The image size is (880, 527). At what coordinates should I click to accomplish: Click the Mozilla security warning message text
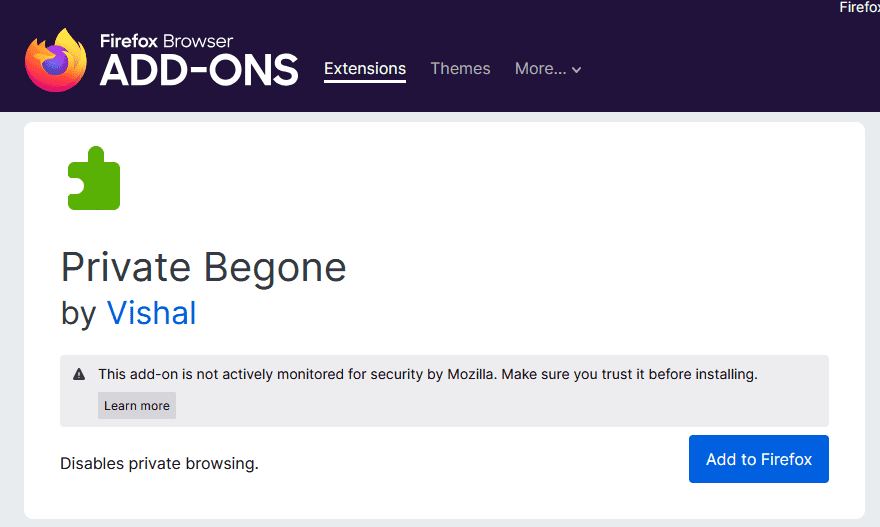click(427, 375)
